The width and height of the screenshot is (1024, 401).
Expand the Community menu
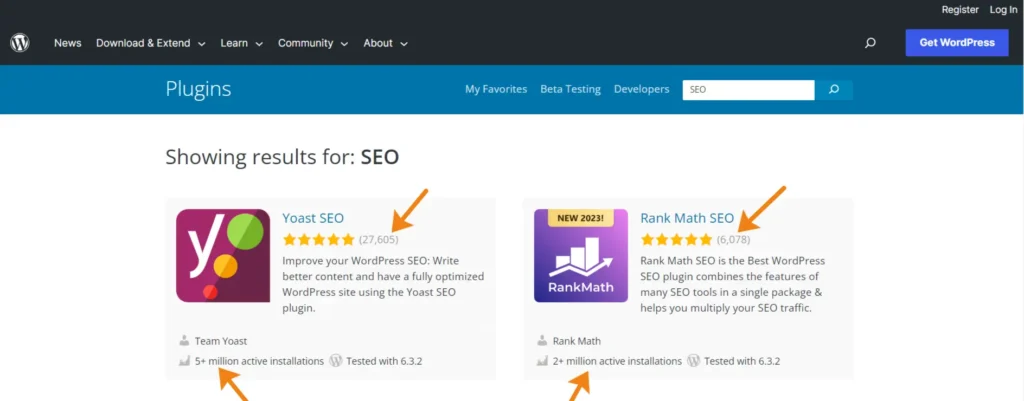click(x=313, y=43)
